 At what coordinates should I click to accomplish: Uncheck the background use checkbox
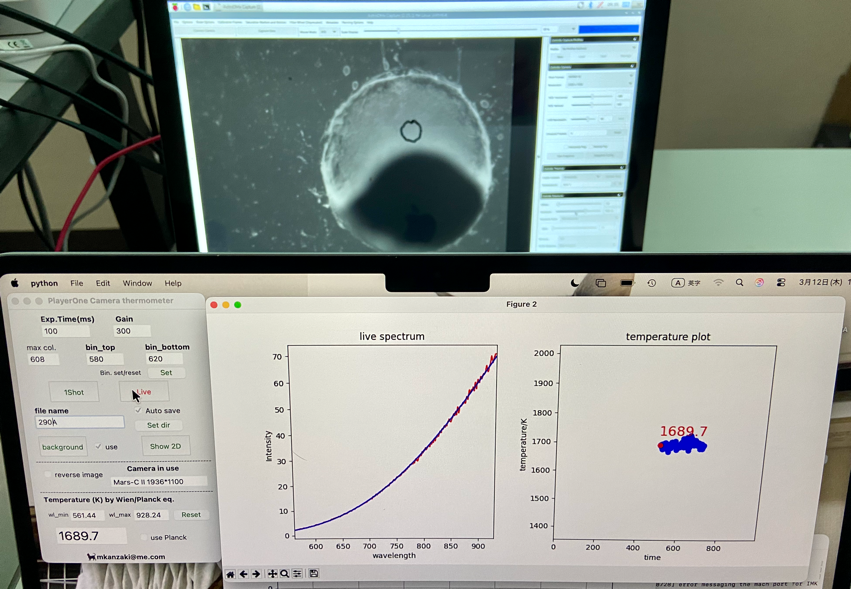pos(98,447)
